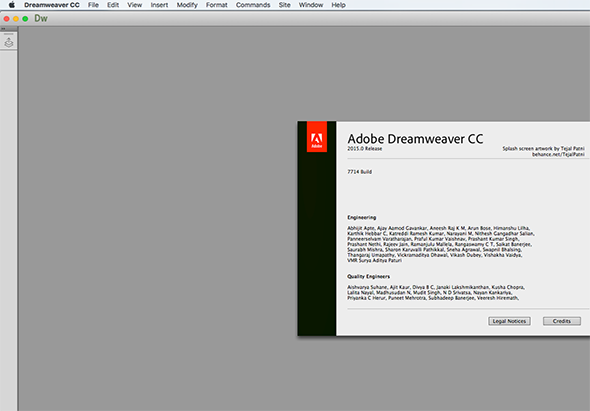This screenshot has width=590, height=411.
Task: Click the Engineering heading
Action: coord(362,217)
